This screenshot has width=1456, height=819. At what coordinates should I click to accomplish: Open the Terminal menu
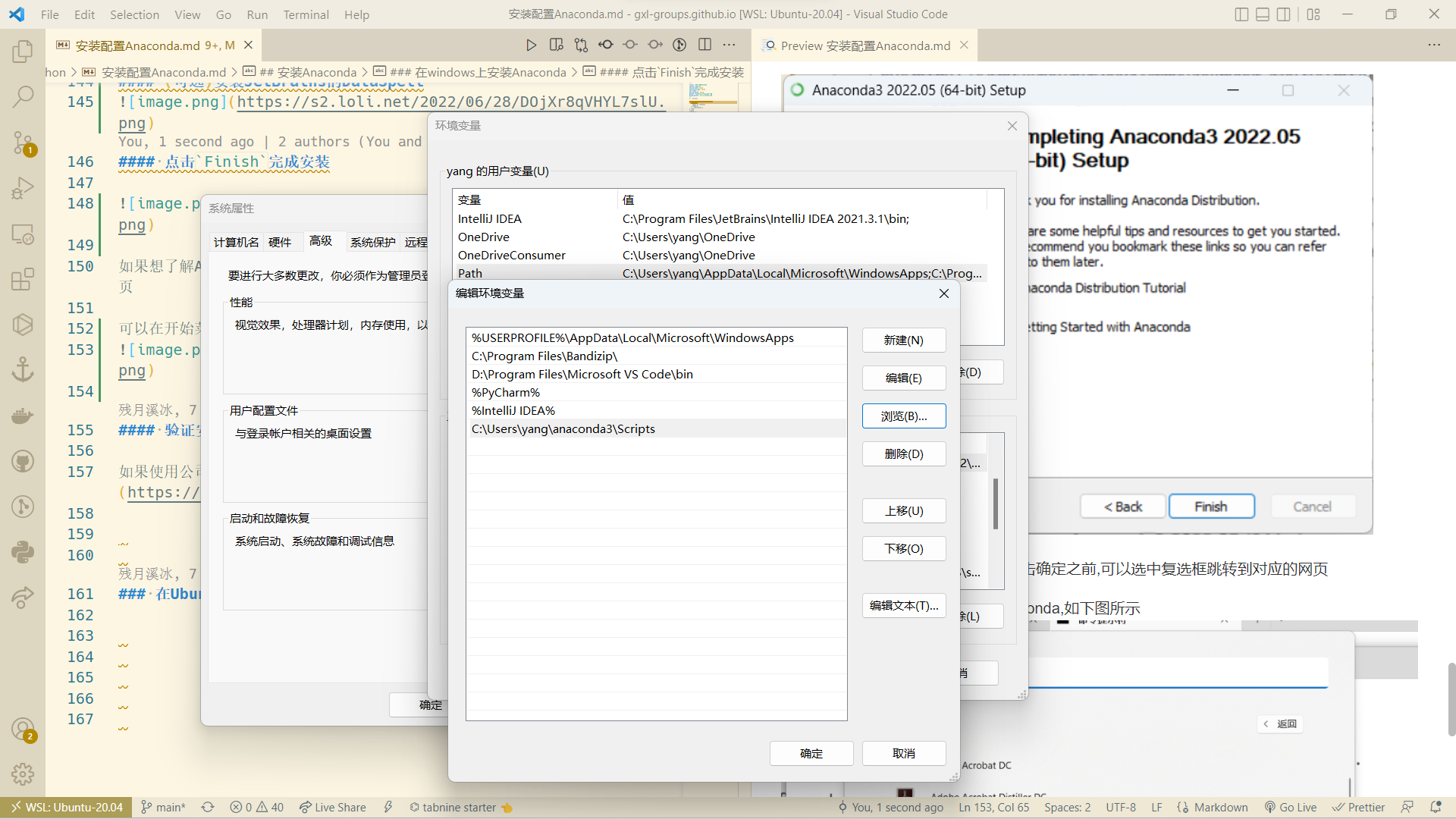(x=306, y=14)
